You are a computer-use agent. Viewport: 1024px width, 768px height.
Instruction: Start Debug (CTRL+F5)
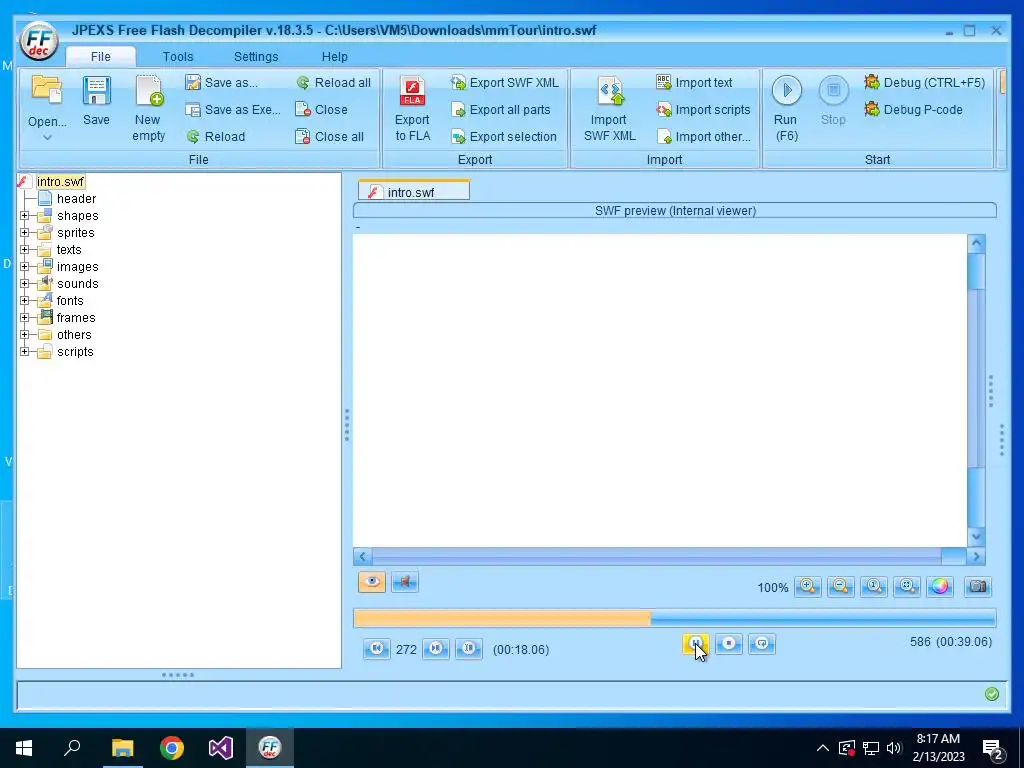click(x=924, y=82)
